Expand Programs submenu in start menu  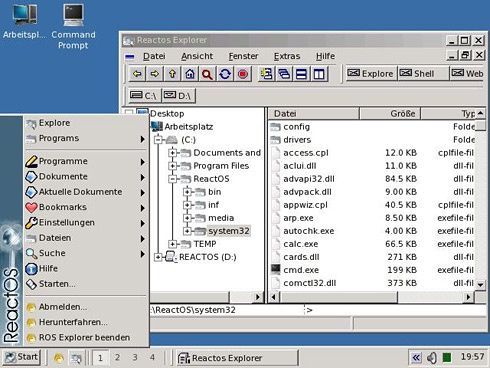(86, 138)
